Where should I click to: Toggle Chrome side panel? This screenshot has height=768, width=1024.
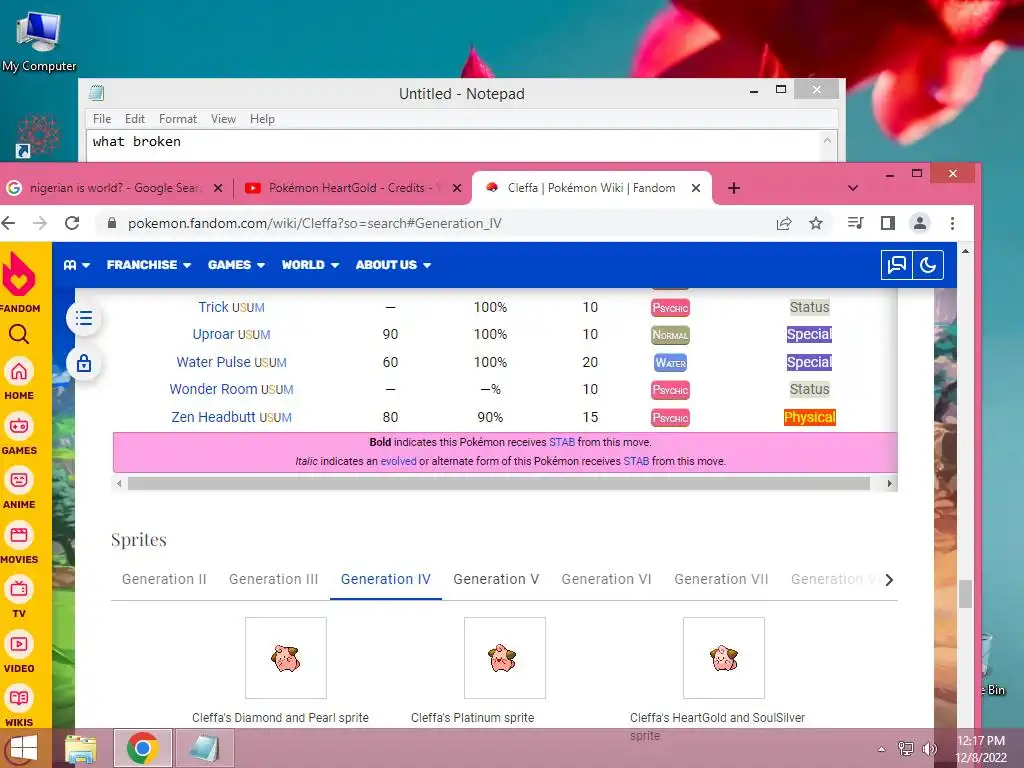888,223
